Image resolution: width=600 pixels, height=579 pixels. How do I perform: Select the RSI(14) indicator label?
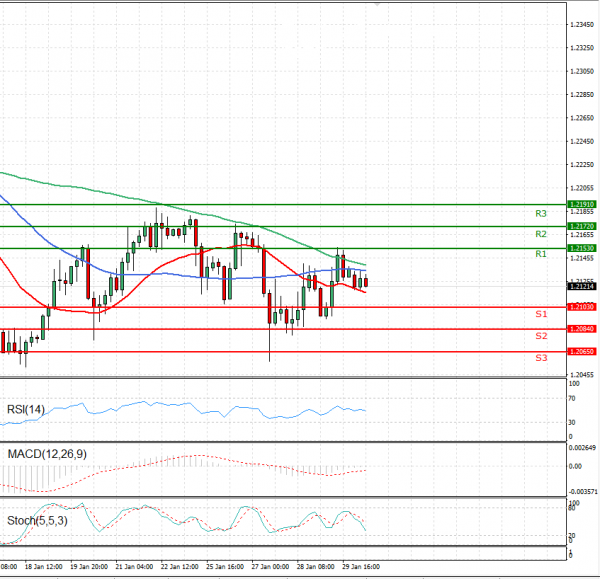tap(26, 408)
